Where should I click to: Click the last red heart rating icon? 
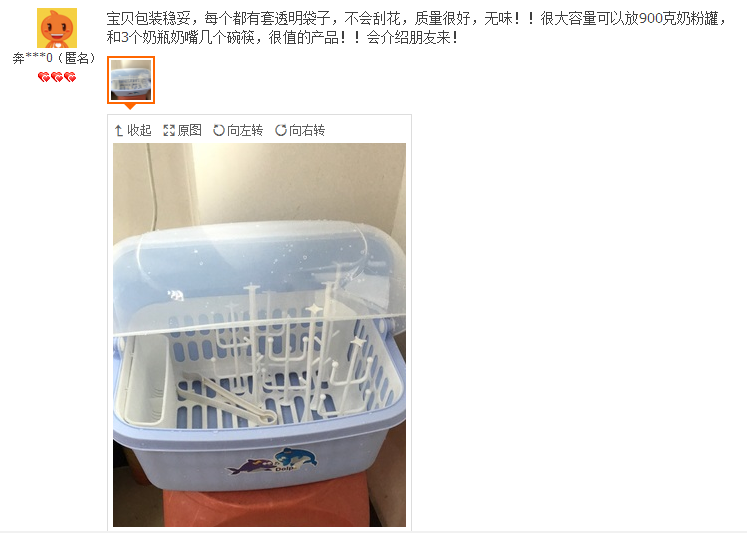coord(70,77)
